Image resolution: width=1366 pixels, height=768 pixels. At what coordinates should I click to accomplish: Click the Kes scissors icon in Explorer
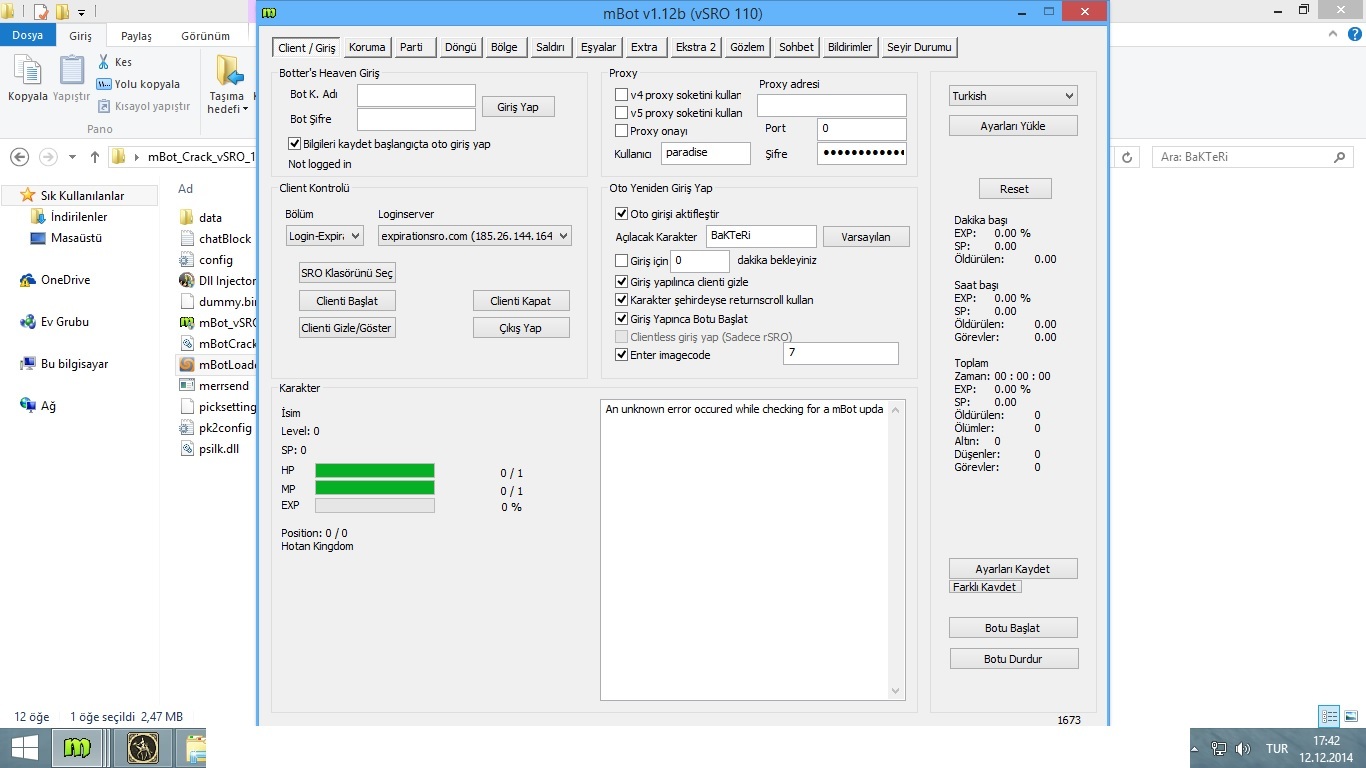(103, 62)
